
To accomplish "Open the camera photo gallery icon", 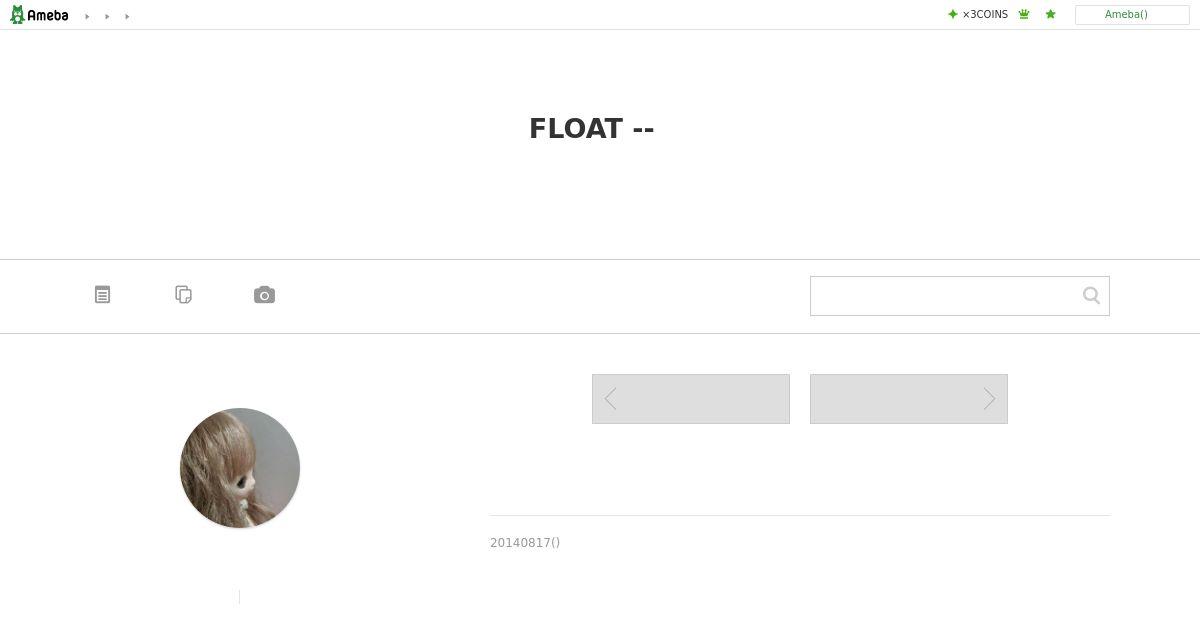I will pyautogui.click(x=264, y=295).
